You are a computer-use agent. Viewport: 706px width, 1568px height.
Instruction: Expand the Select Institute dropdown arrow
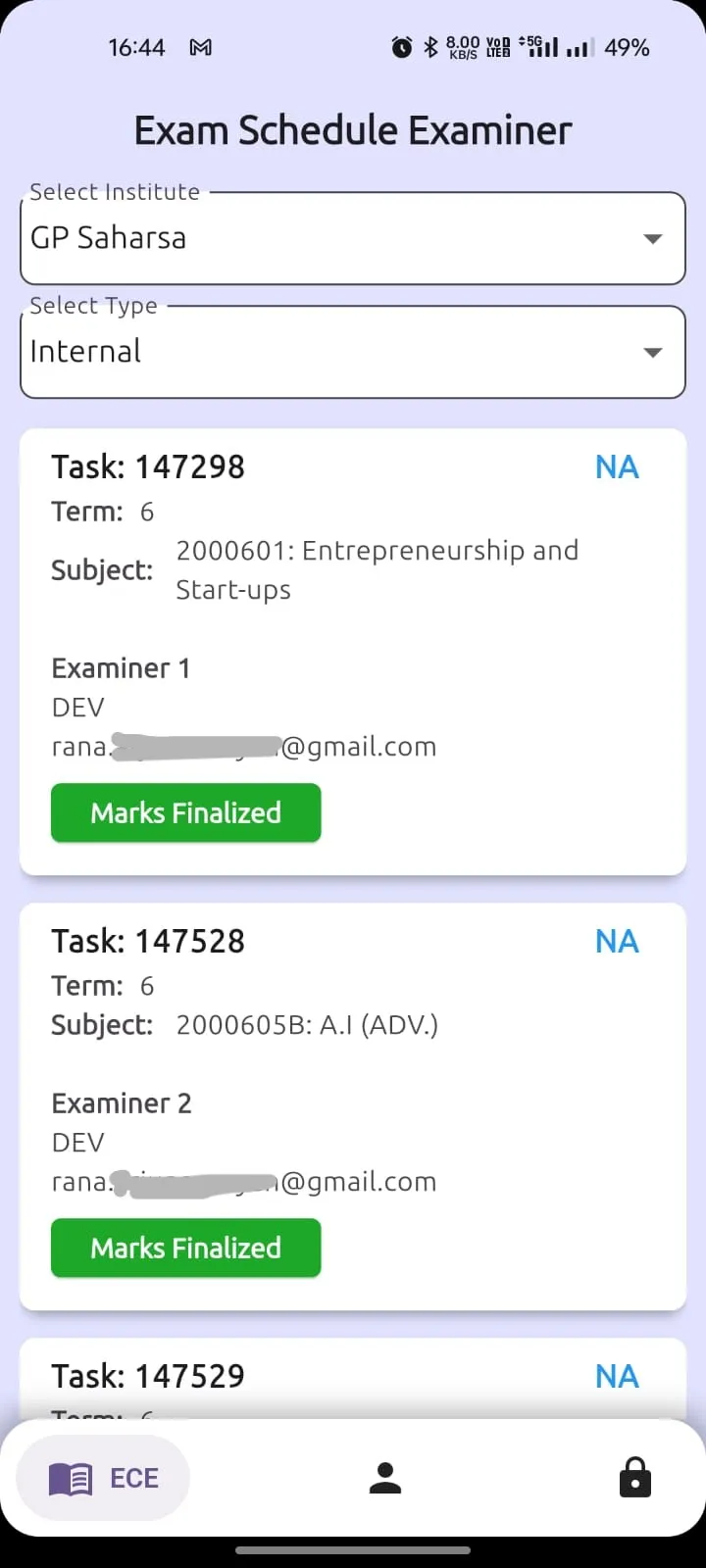coord(653,238)
